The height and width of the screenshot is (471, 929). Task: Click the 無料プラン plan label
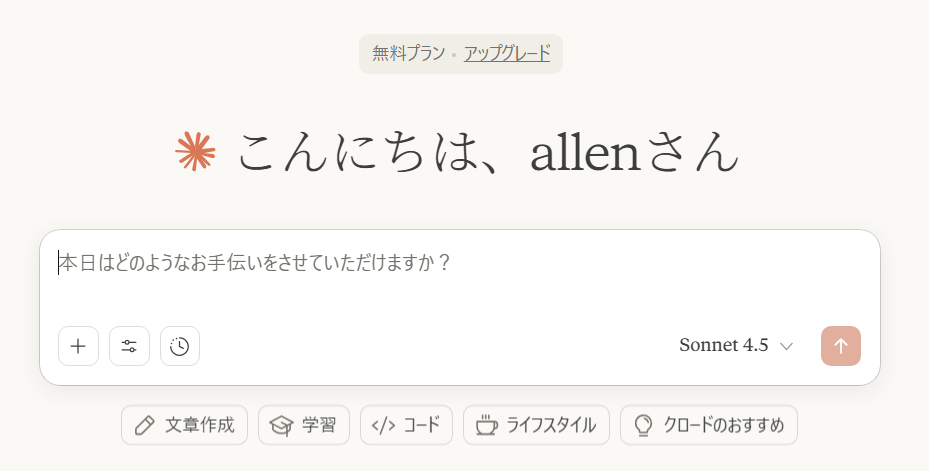(408, 54)
